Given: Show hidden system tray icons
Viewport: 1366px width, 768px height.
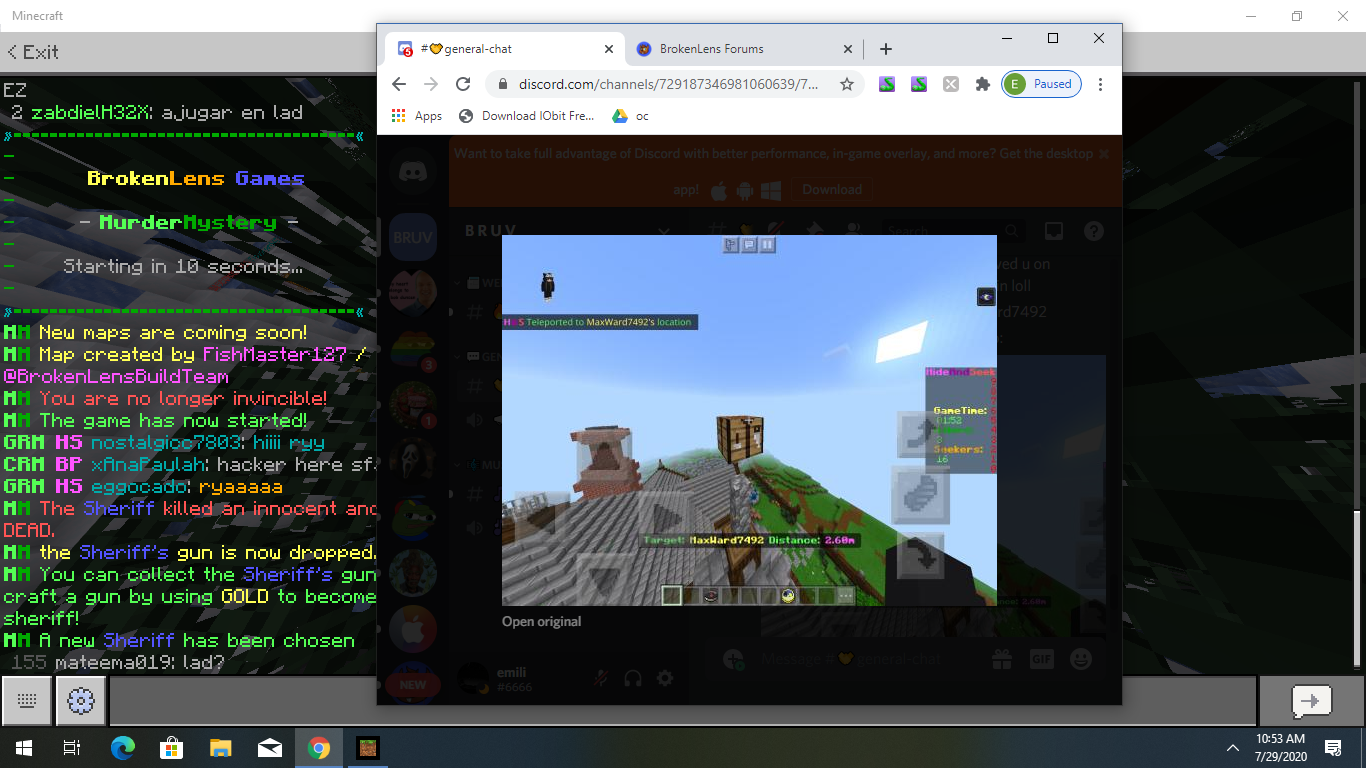Looking at the screenshot, I should point(1232,747).
